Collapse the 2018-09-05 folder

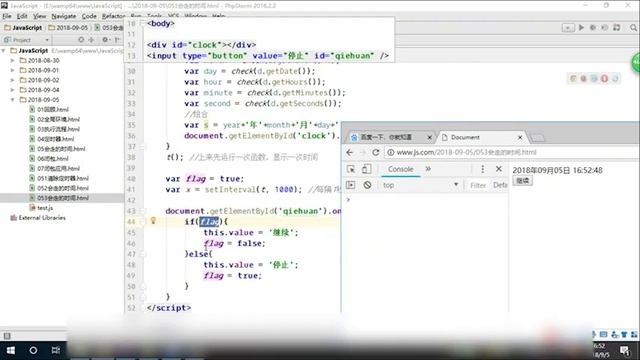tap(12, 100)
